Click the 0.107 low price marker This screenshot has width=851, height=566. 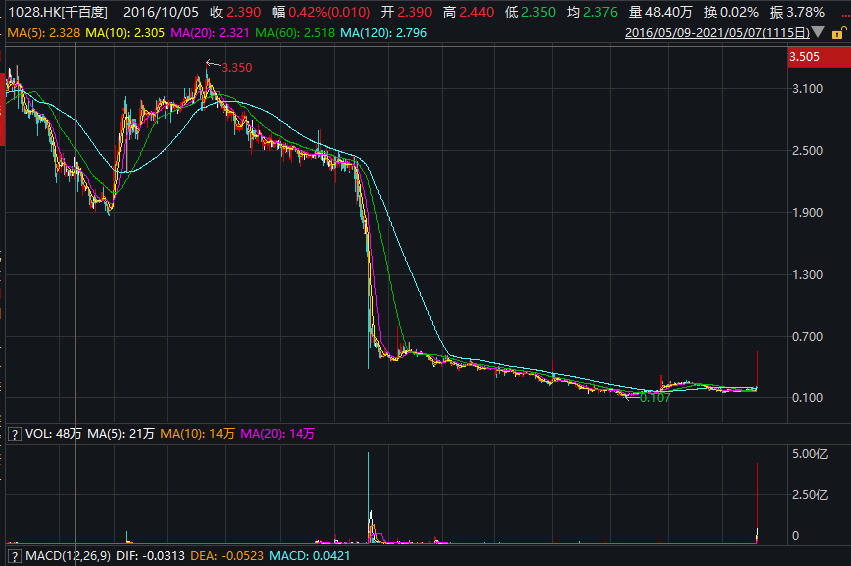(654, 398)
